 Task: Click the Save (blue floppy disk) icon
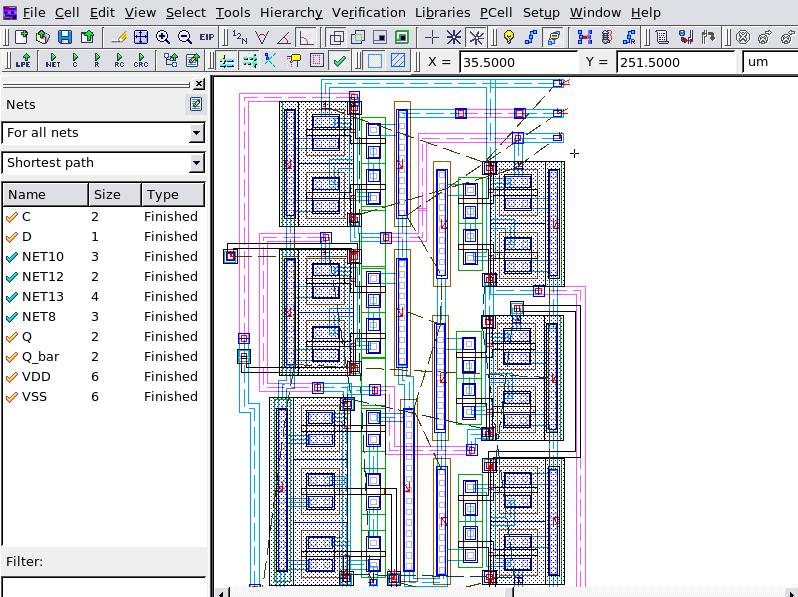pyautogui.click(x=65, y=37)
